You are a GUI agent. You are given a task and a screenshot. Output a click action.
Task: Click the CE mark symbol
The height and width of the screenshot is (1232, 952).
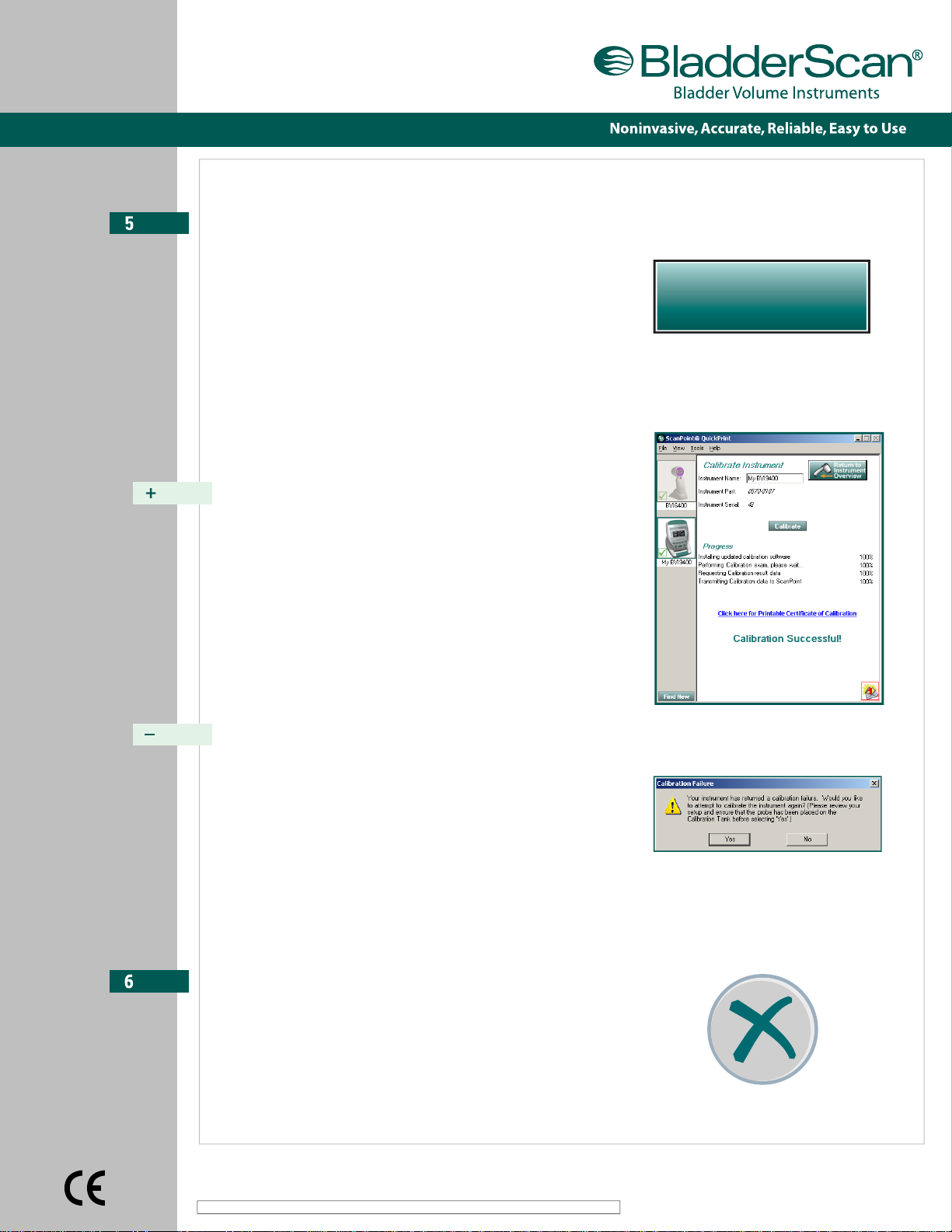[85, 1188]
